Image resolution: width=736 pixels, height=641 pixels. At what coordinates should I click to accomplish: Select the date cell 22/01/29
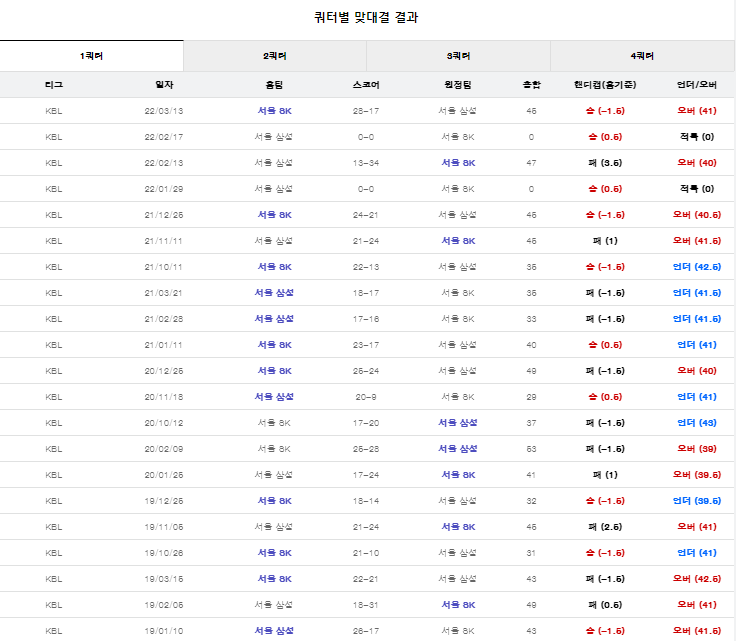pos(164,189)
